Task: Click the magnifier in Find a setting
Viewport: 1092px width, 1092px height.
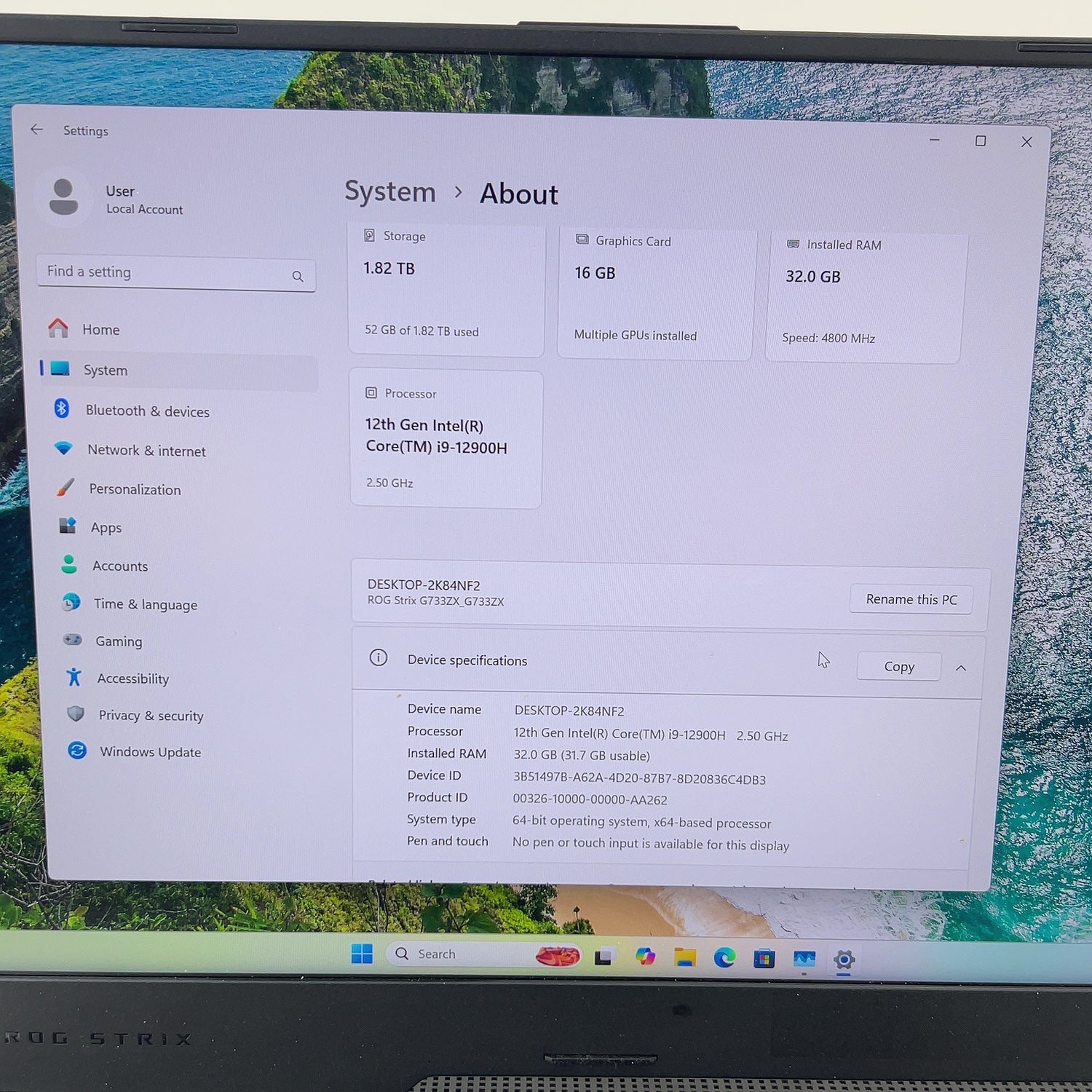Action: coord(298,276)
